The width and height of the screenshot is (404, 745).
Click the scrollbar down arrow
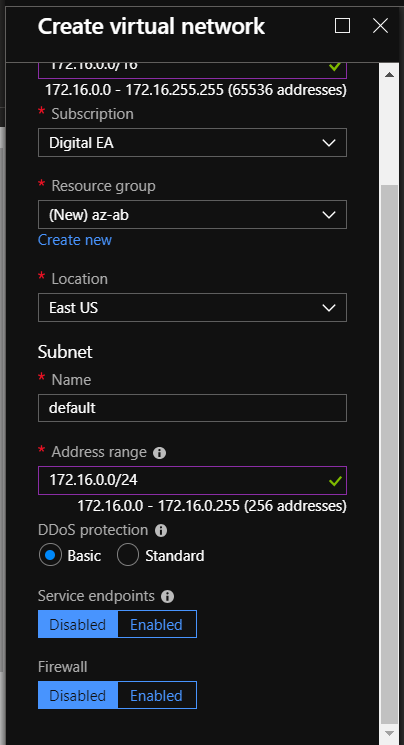tap(389, 733)
